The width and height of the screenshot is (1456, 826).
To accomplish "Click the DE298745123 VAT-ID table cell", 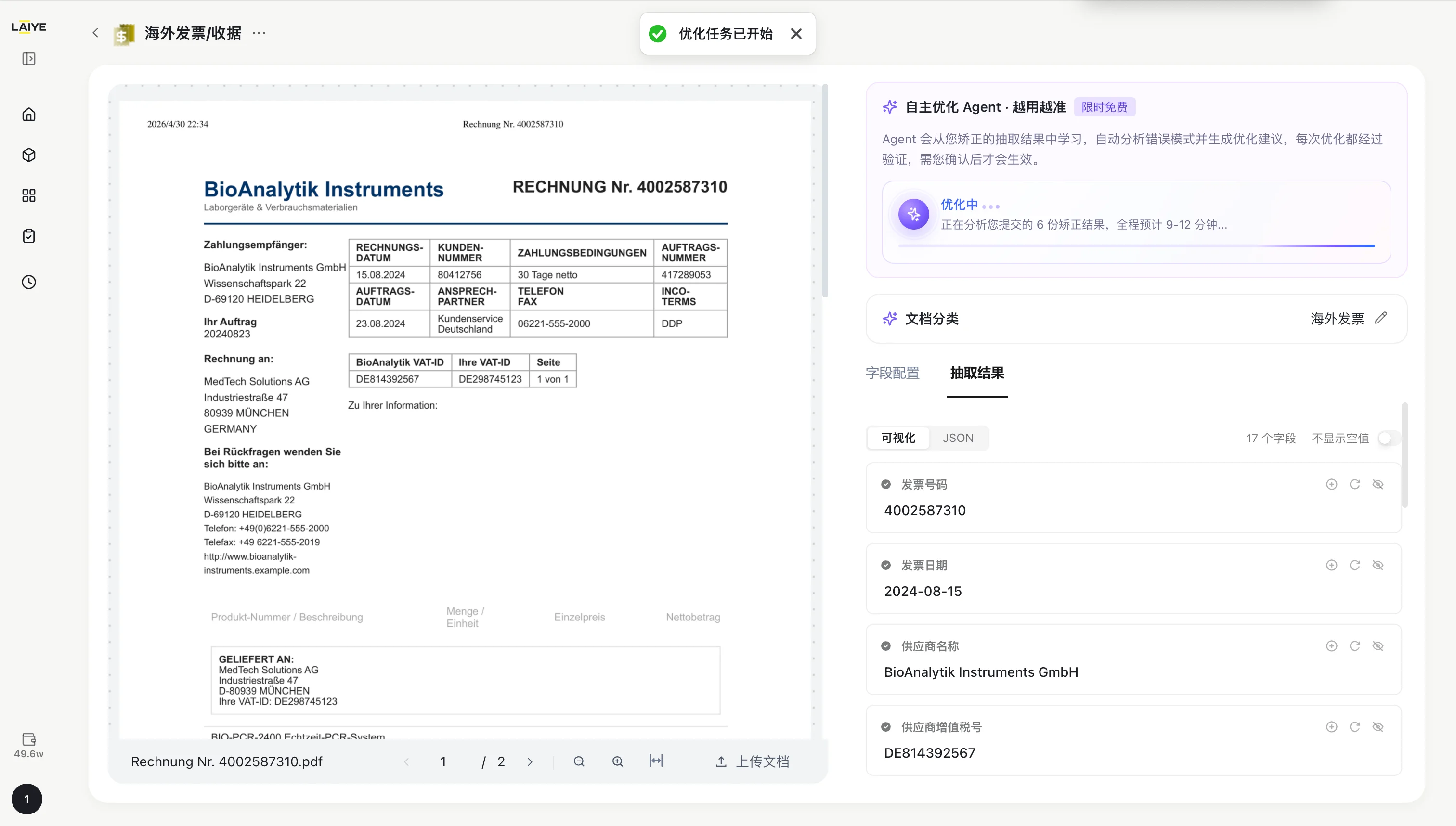I will pos(490,379).
